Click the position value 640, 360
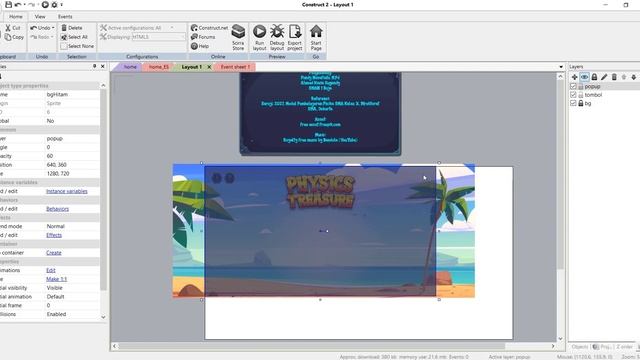Screen dimensions: 640x360 pyautogui.click(x=57, y=165)
